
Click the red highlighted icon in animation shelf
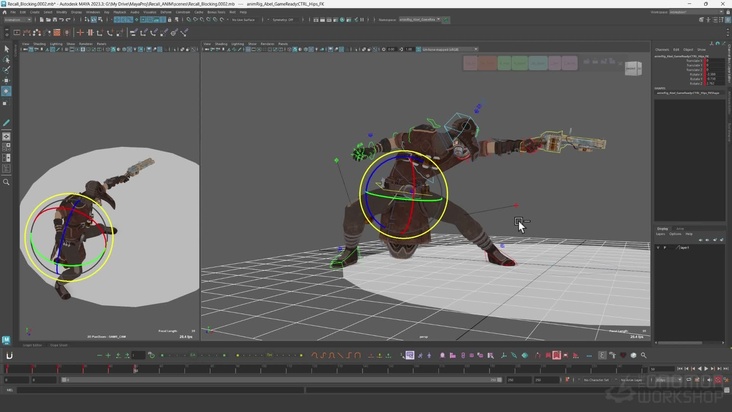pos(557,355)
